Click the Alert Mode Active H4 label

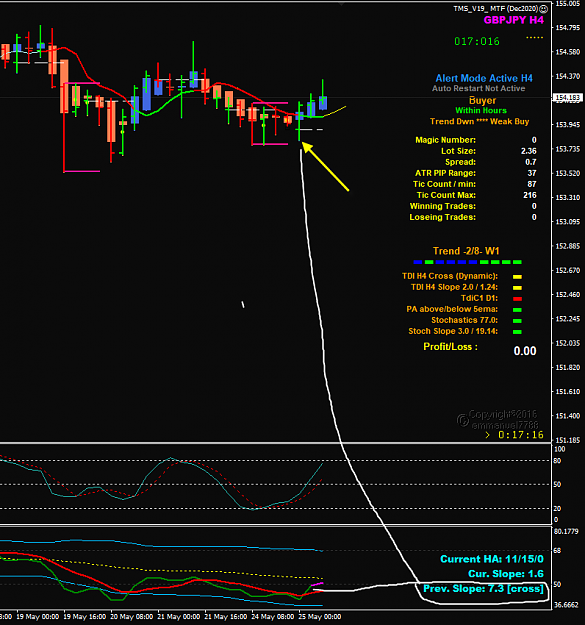[x=484, y=78]
